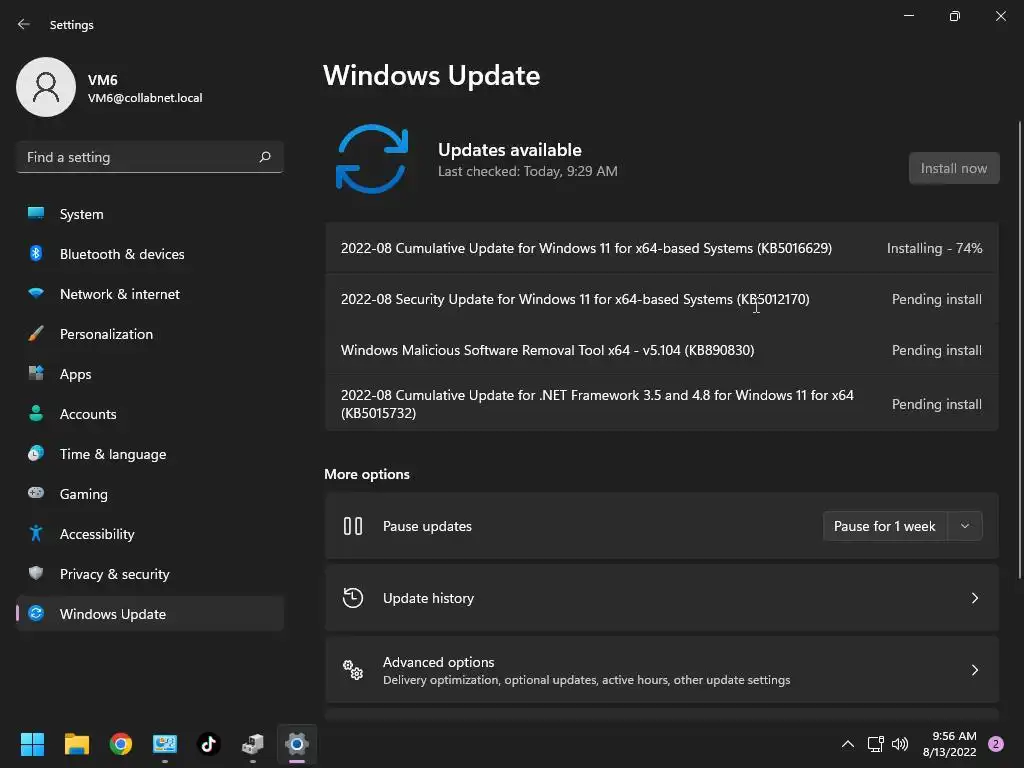This screenshot has width=1024, height=768.
Task: Open the Windows Start menu
Action: coord(32,744)
